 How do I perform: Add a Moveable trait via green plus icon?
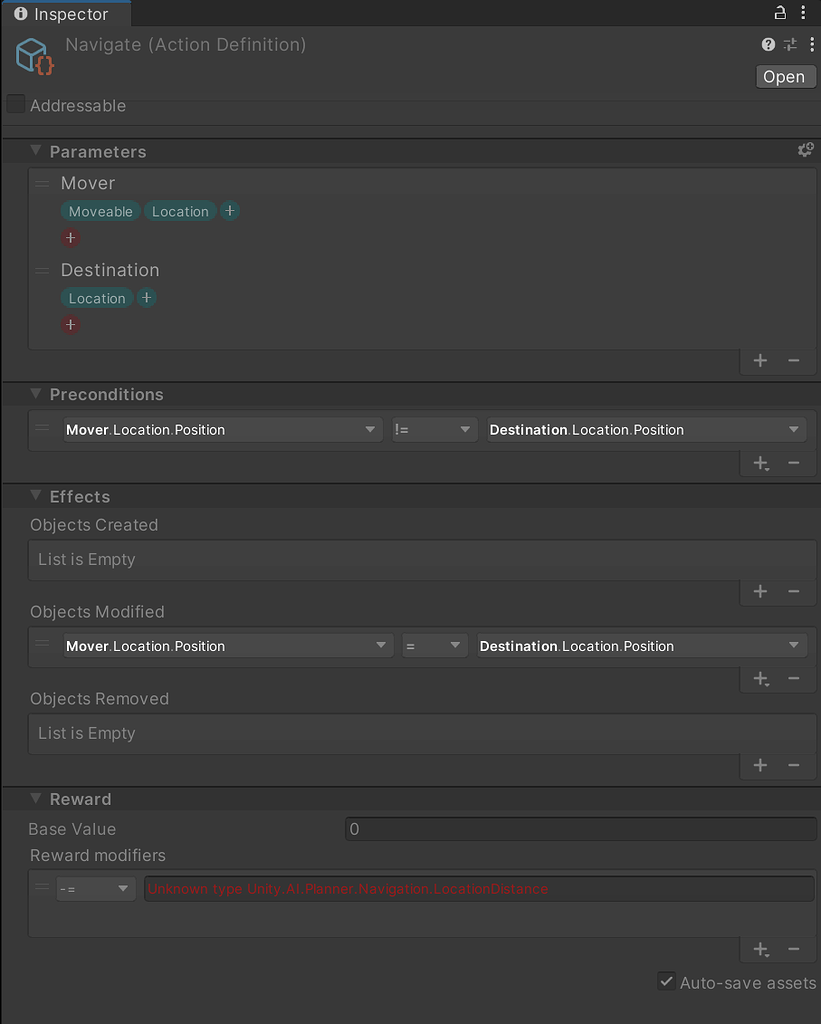[229, 211]
